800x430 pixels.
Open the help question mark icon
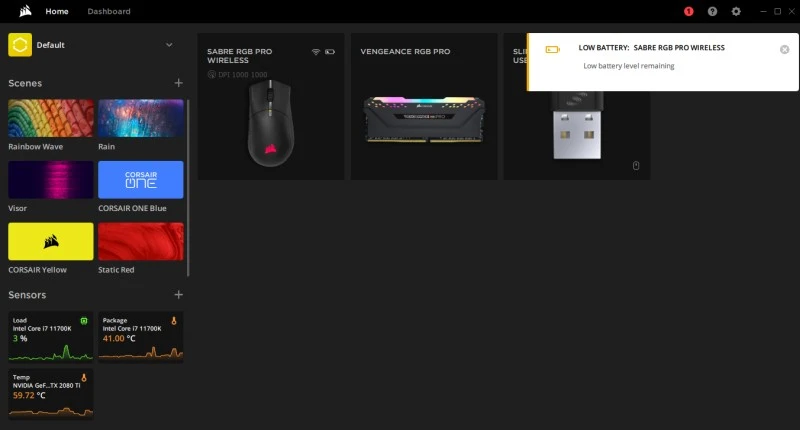coord(712,11)
